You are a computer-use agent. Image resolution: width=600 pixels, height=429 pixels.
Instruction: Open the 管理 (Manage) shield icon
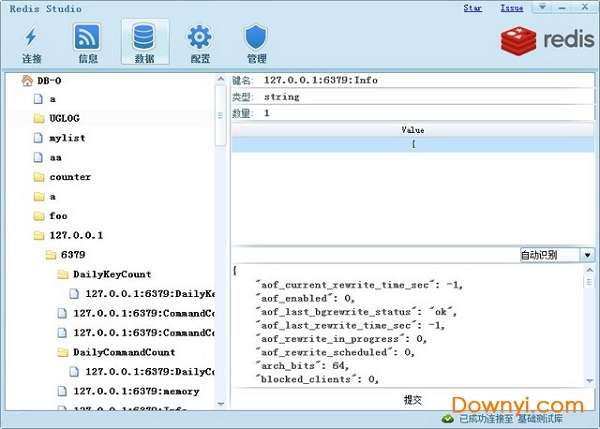coord(256,37)
